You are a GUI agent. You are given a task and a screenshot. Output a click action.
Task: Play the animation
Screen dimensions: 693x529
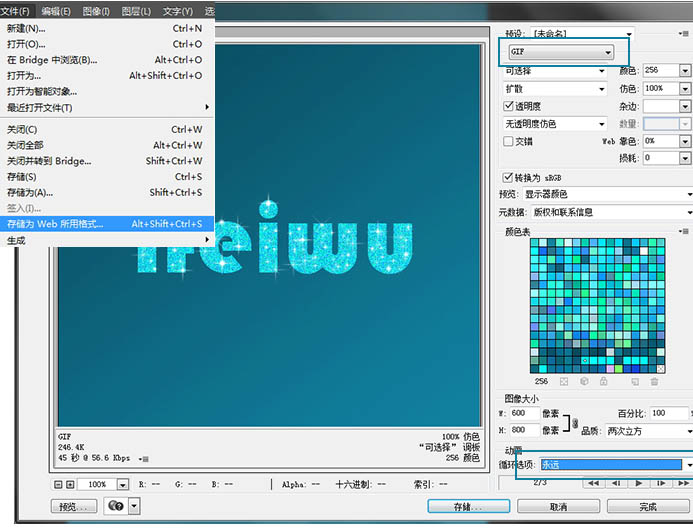coord(639,483)
